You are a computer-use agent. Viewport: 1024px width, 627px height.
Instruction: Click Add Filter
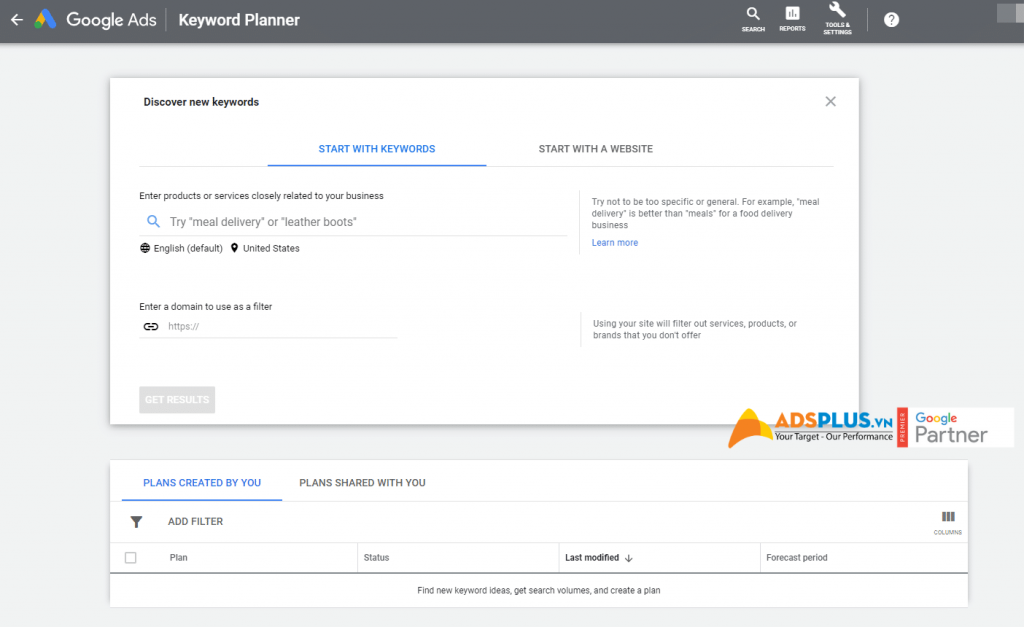[x=195, y=521]
